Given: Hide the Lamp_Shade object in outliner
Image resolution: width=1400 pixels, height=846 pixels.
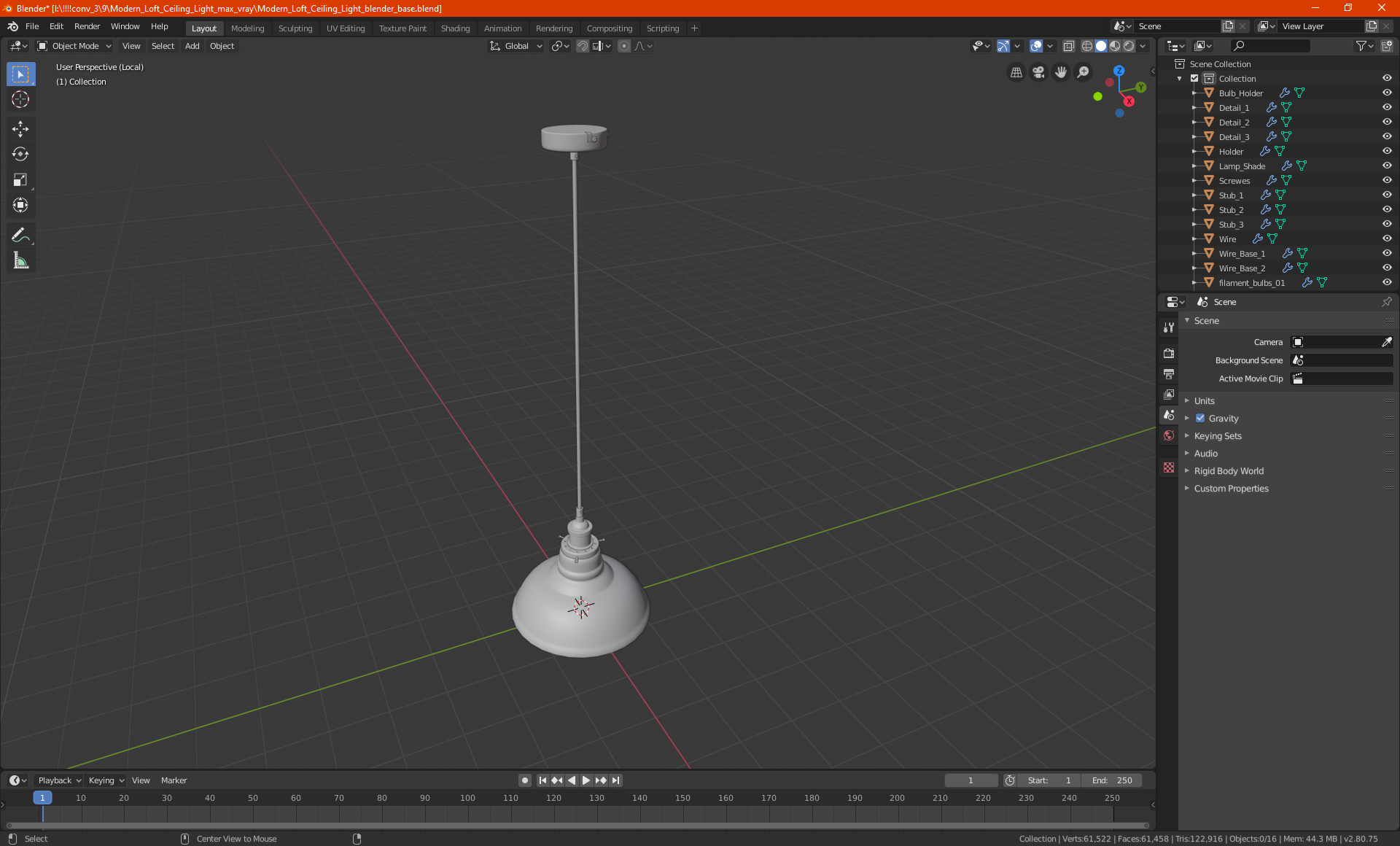Looking at the screenshot, I should click(x=1387, y=166).
